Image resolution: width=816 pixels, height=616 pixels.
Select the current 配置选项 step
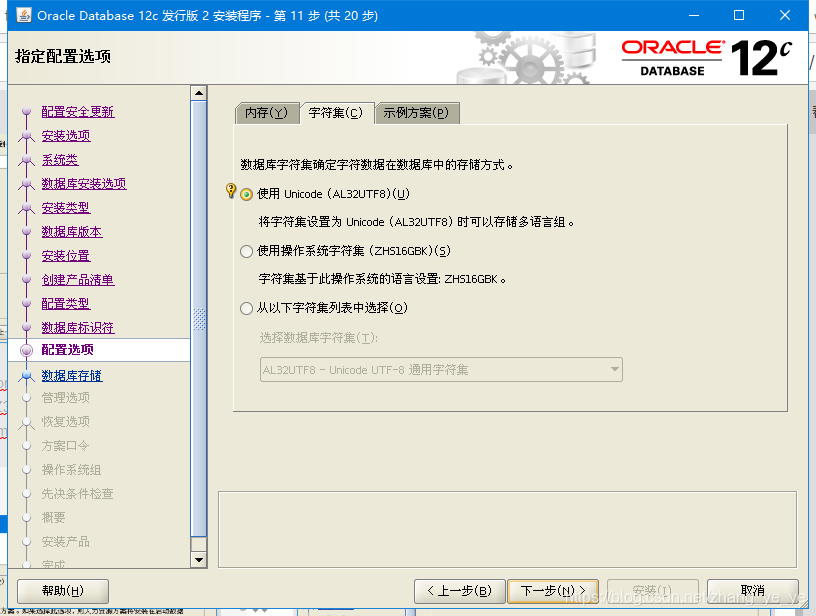pyautogui.click(x=68, y=350)
